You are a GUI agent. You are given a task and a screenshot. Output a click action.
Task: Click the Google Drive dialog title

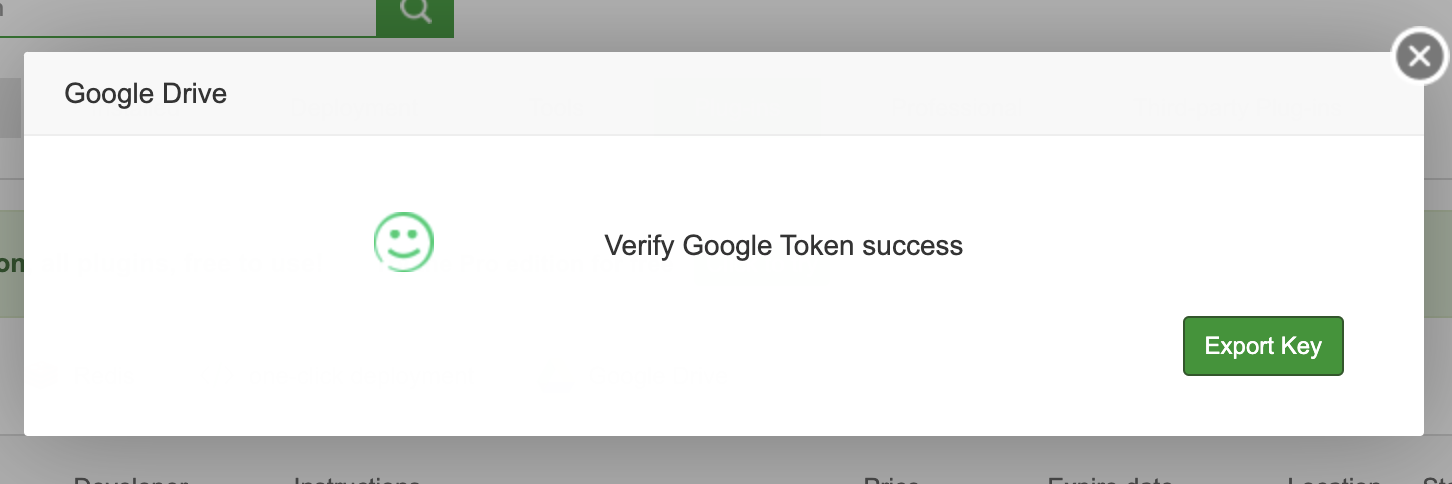pyautogui.click(x=146, y=94)
